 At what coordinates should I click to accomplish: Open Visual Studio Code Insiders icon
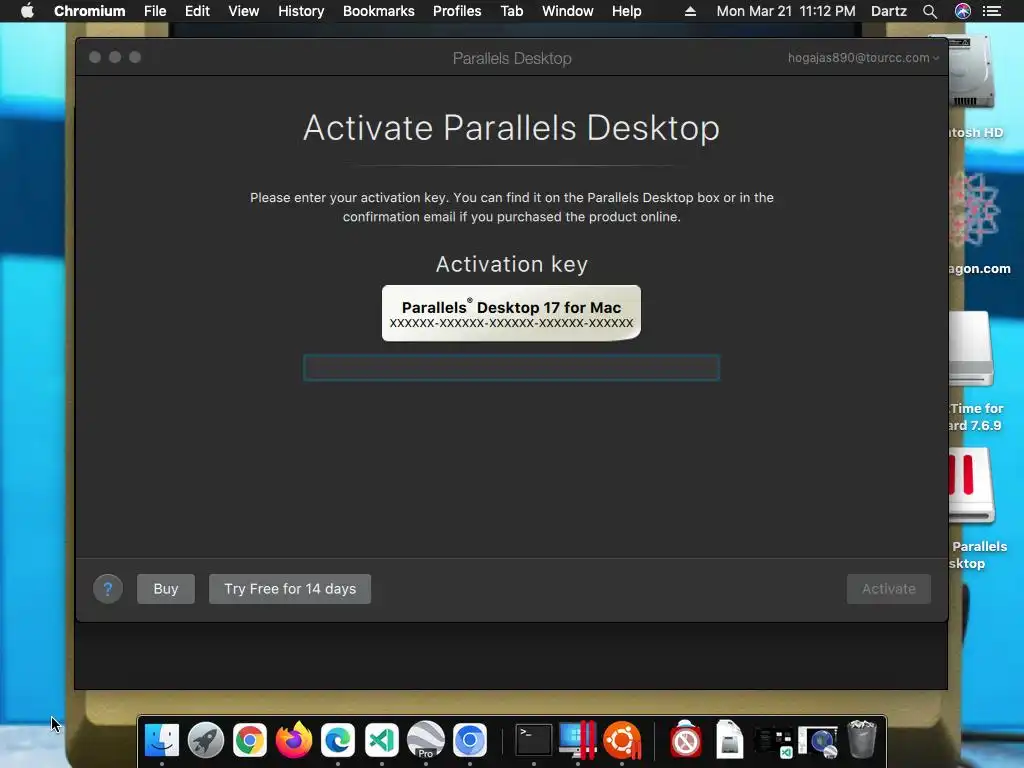pyautogui.click(x=382, y=740)
